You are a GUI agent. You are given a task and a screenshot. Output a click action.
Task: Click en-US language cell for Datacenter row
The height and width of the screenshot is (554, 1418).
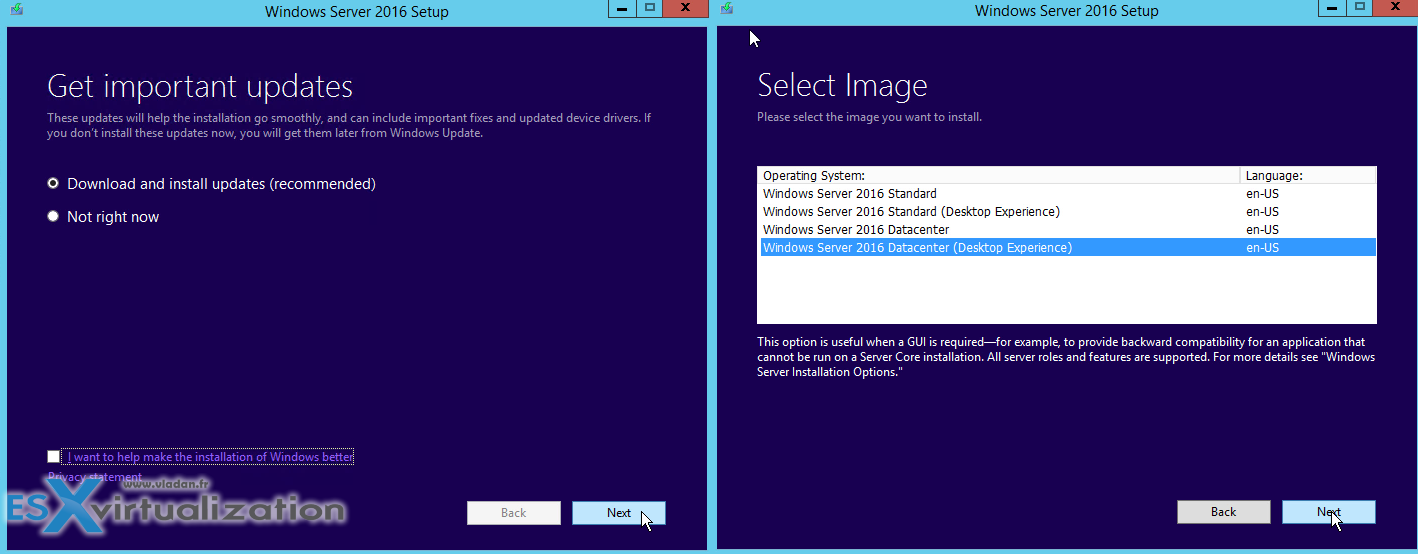pos(1262,230)
